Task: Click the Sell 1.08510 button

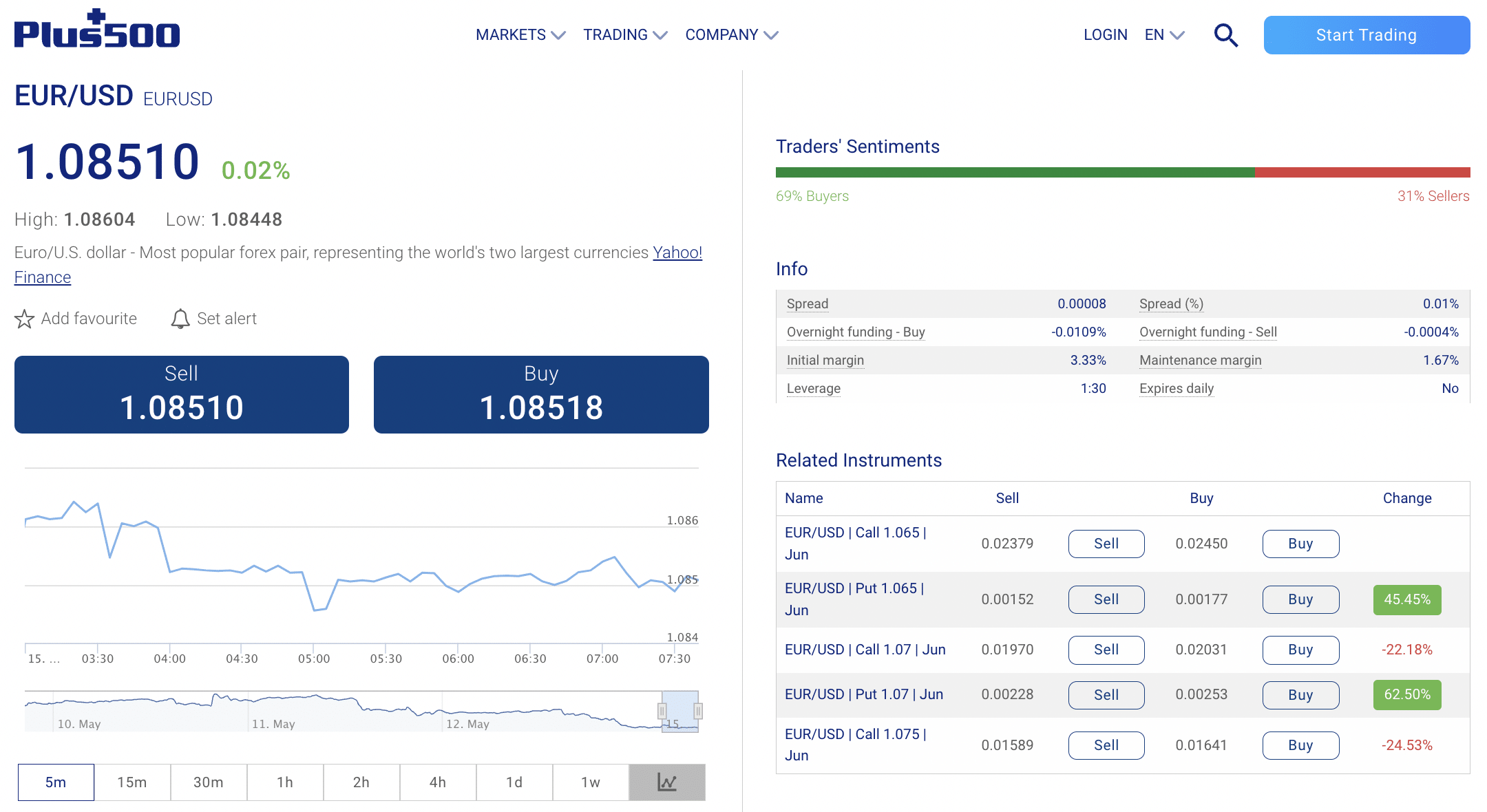Action: click(182, 394)
